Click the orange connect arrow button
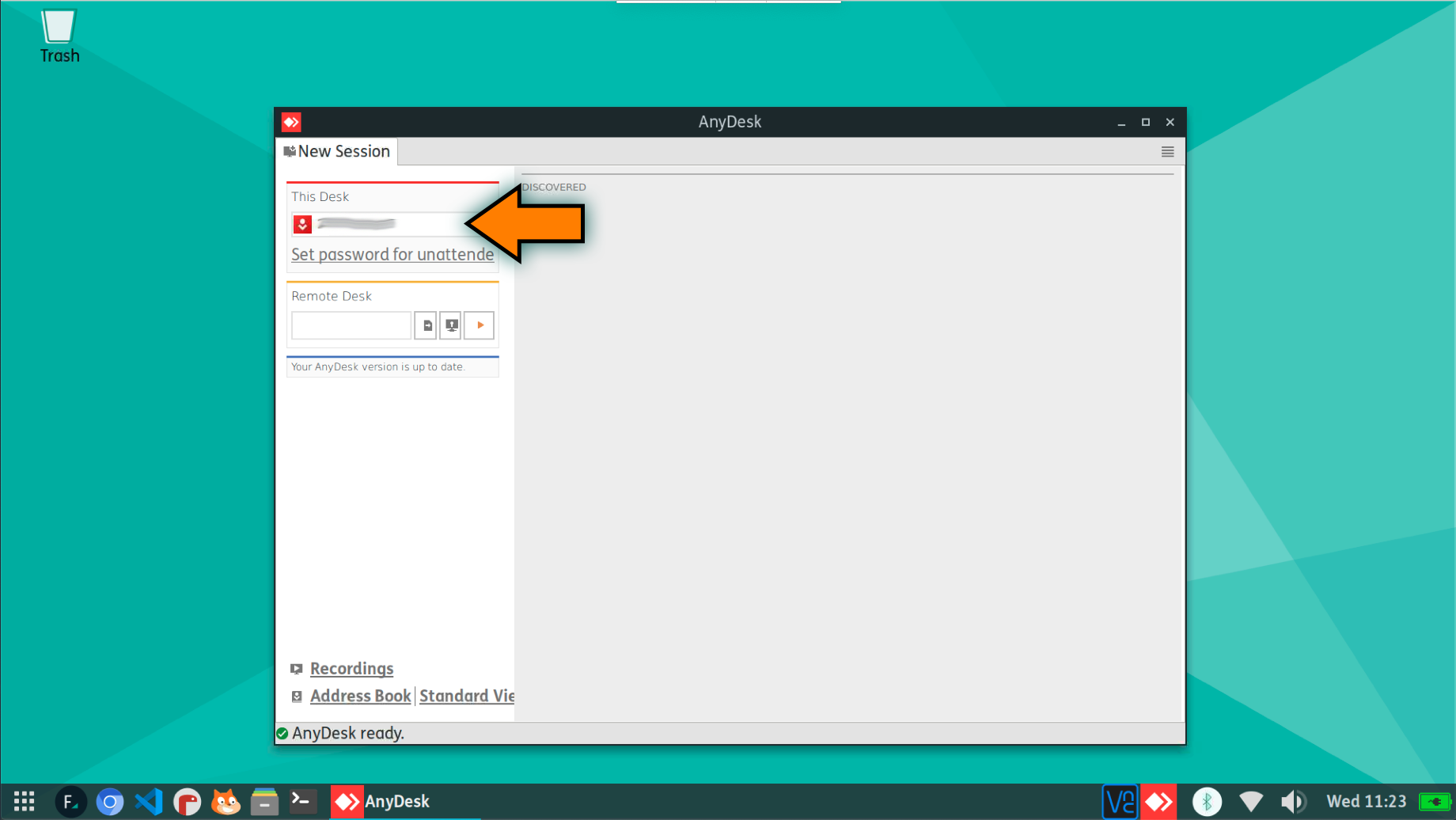Viewport: 1456px width, 820px height. (x=480, y=325)
